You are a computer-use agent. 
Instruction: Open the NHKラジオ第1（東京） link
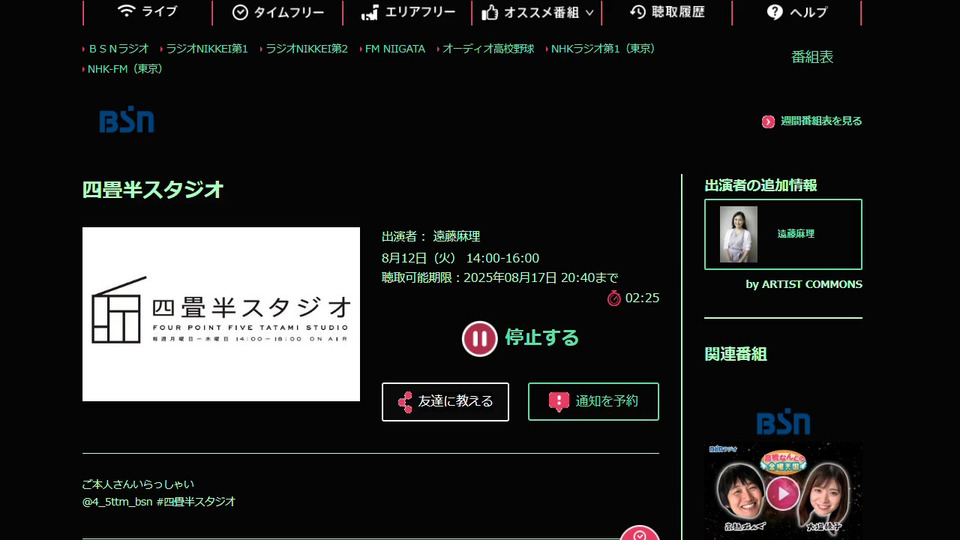(602, 49)
